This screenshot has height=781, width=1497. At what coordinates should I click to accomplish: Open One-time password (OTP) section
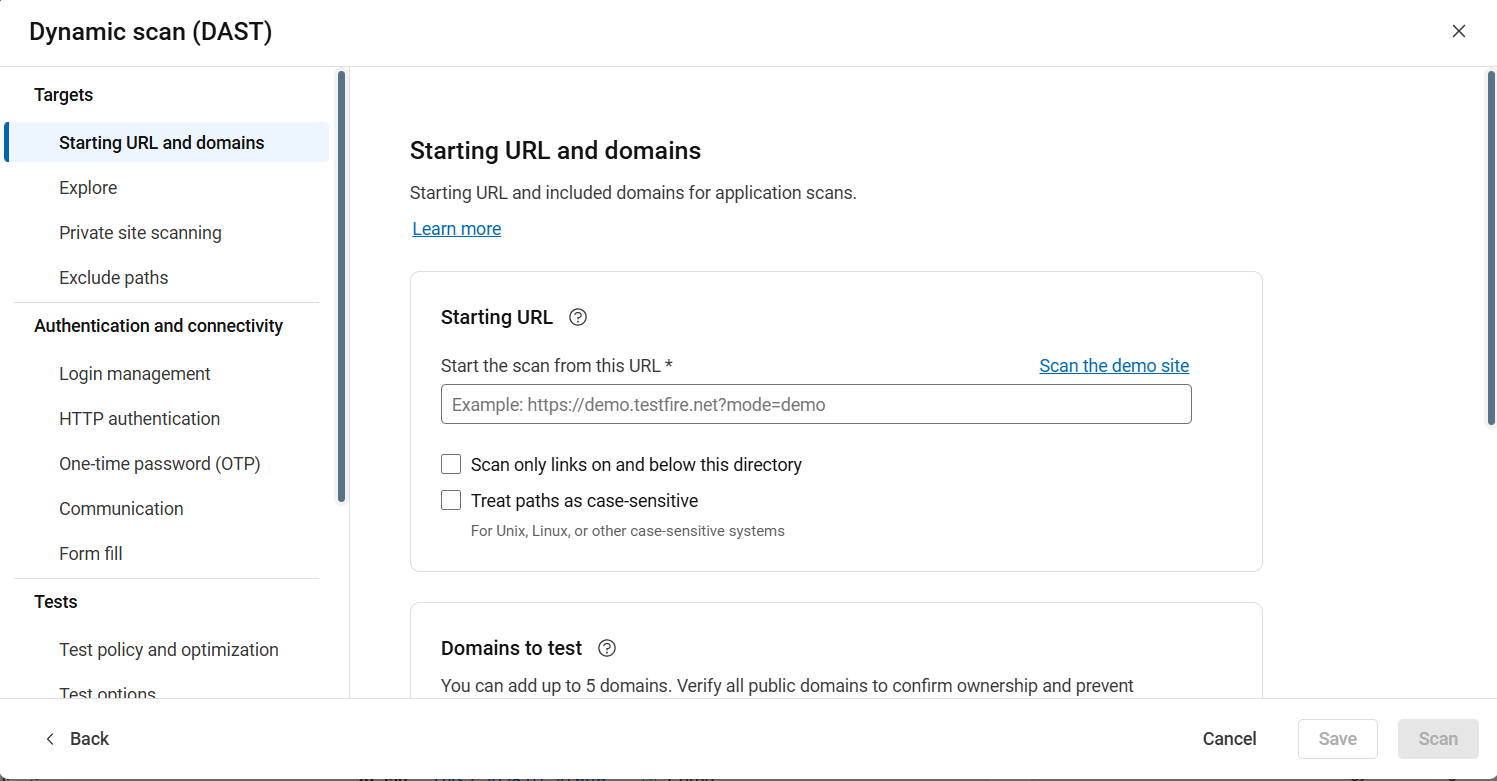(160, 464)
